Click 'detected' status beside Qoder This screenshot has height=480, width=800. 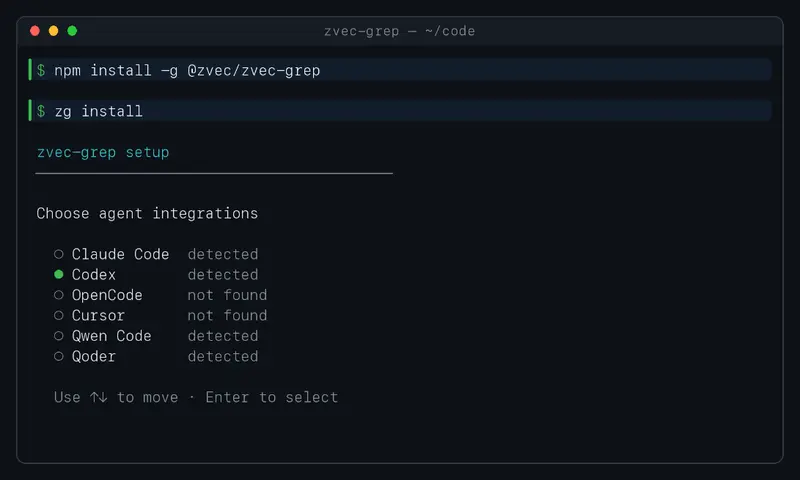(x=223, y=356)
